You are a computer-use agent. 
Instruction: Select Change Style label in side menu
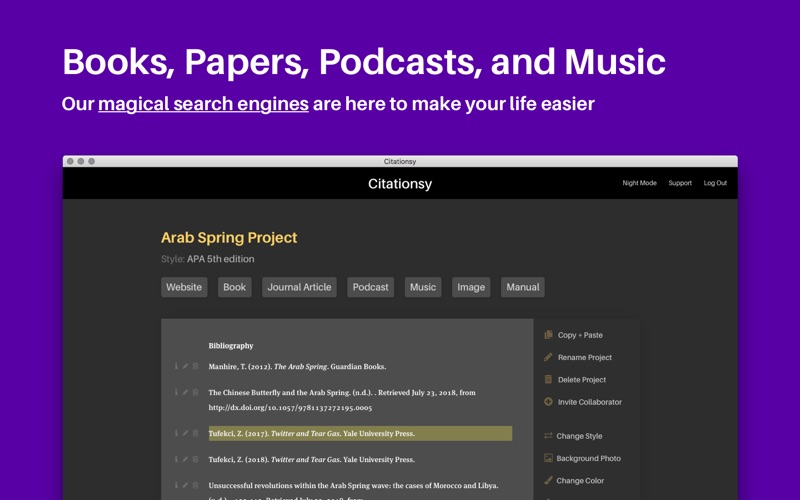[x=579, y=436]
